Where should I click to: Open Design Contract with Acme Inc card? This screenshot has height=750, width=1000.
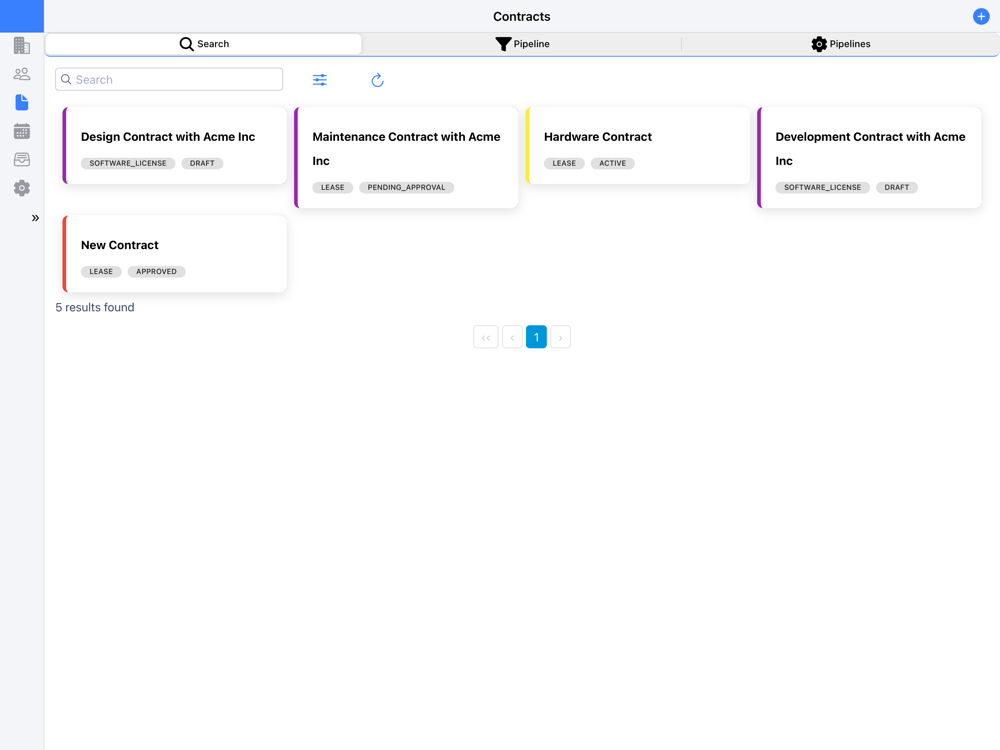pos(175,145)
